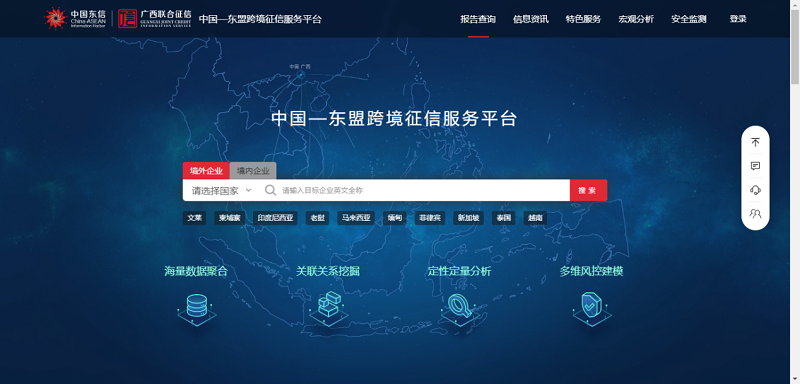Click the 海量数据聚合 heading
Screen dimensions: 800x384
(196, 271)
